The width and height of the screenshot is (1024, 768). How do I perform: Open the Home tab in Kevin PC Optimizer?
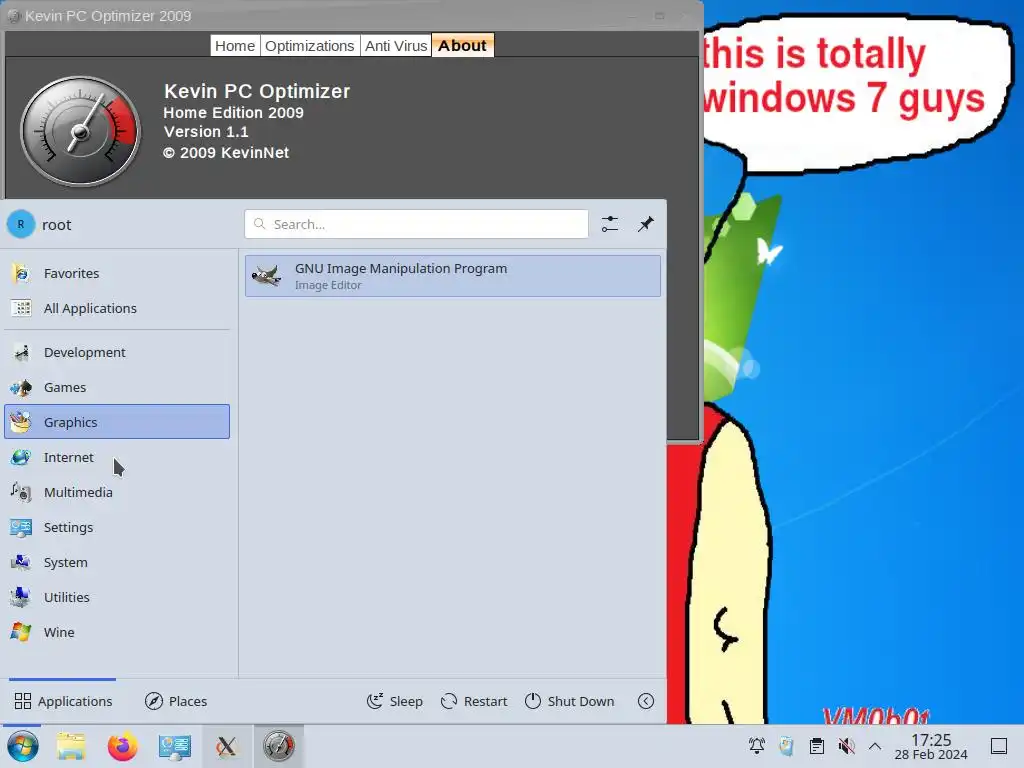(x=234, y=46)
